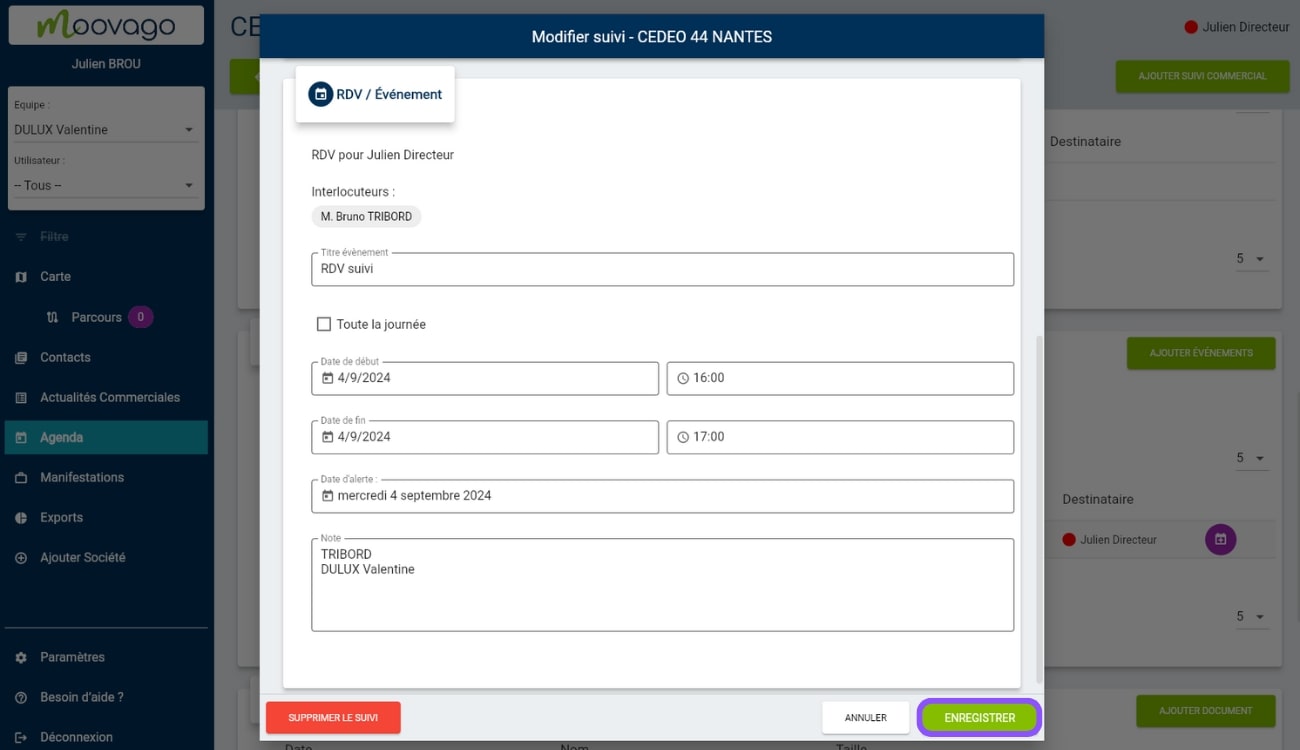Click Ajouter Document button

click(1206, 711)
